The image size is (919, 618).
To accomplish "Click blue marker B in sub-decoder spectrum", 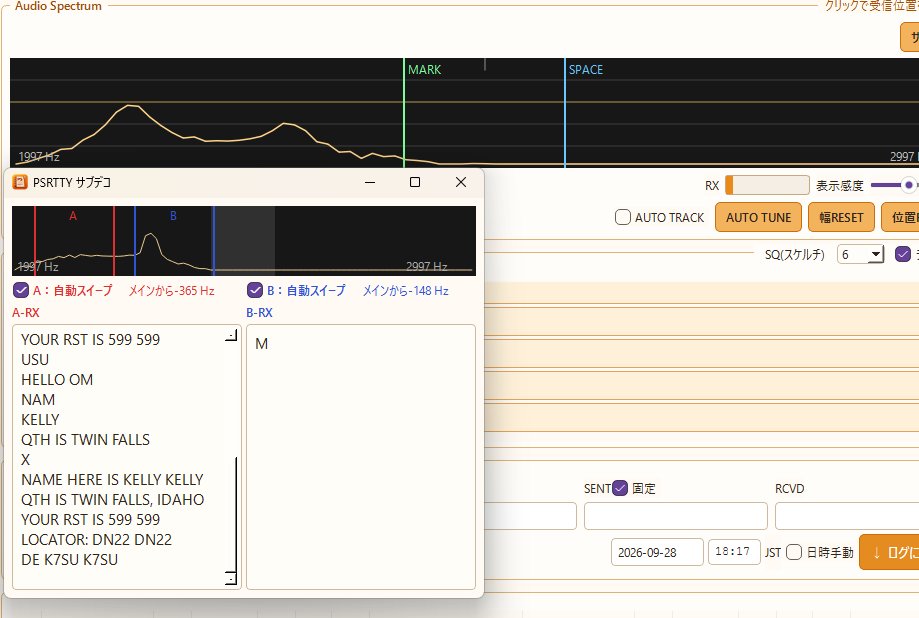I will 173,216.
